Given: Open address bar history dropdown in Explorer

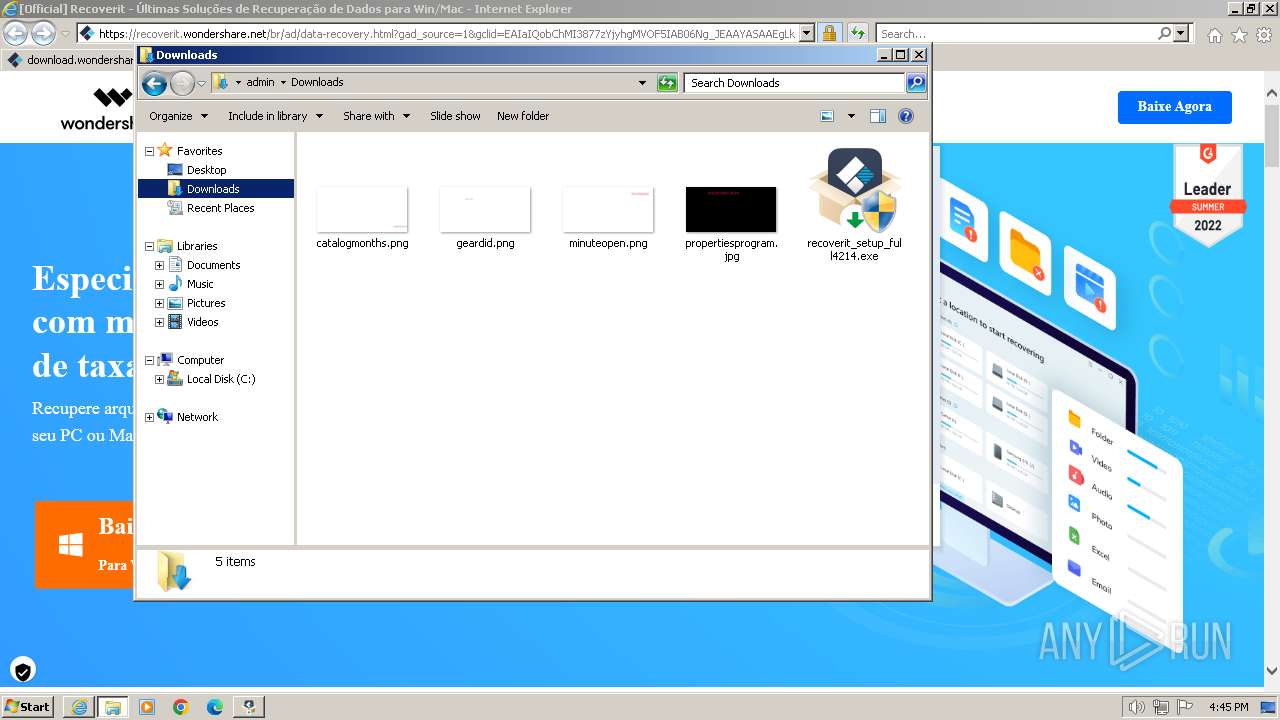Looking at the screenshot, I should click(x=642, y=83).
